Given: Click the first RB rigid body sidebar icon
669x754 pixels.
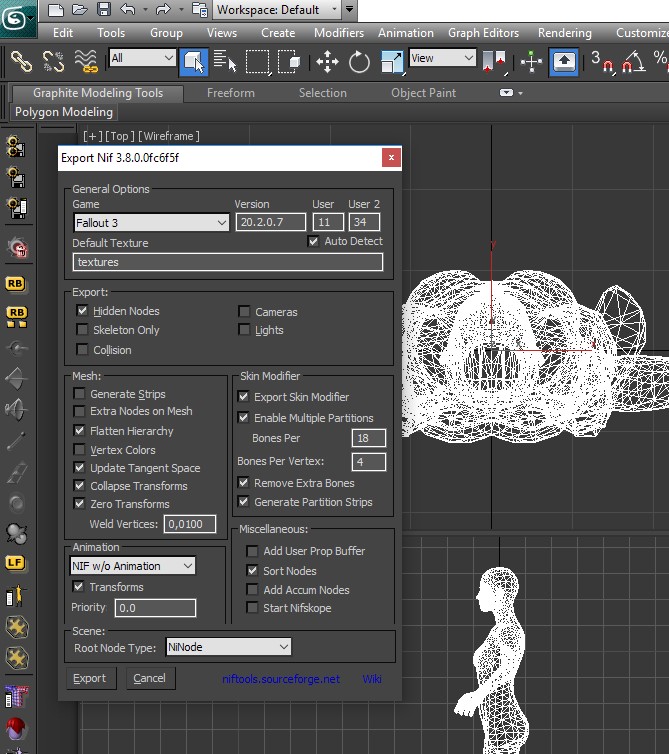Looking at the screenshot, I should pyautogui.click(x=16, y=284).
